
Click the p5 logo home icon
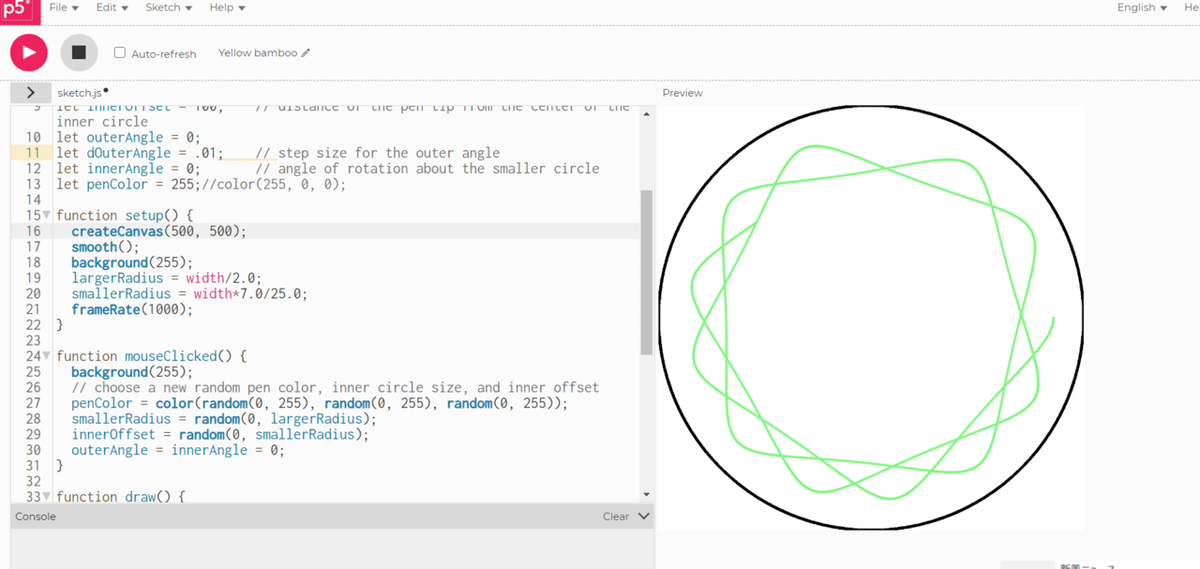coord(19,9)
